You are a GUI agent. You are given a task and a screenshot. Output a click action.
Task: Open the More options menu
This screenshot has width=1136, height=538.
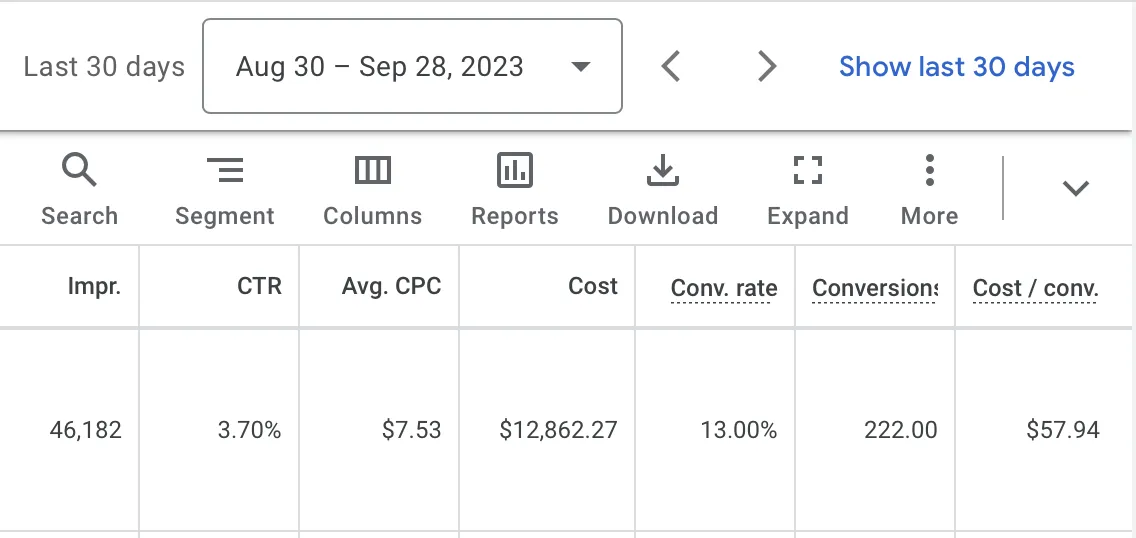930,190
